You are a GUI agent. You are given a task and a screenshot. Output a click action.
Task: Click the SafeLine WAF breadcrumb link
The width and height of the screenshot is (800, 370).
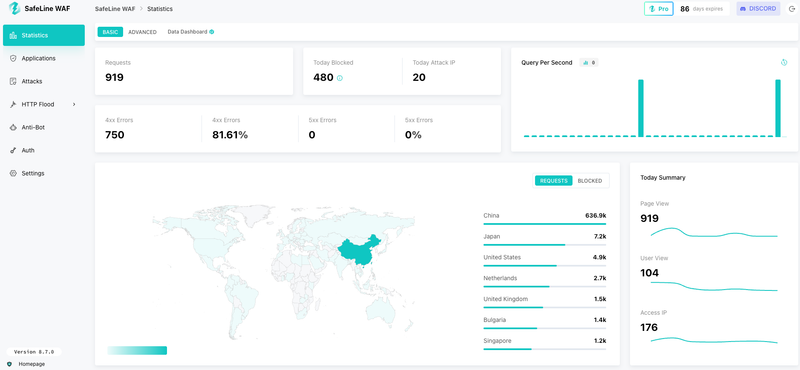(x=115, y=9)
